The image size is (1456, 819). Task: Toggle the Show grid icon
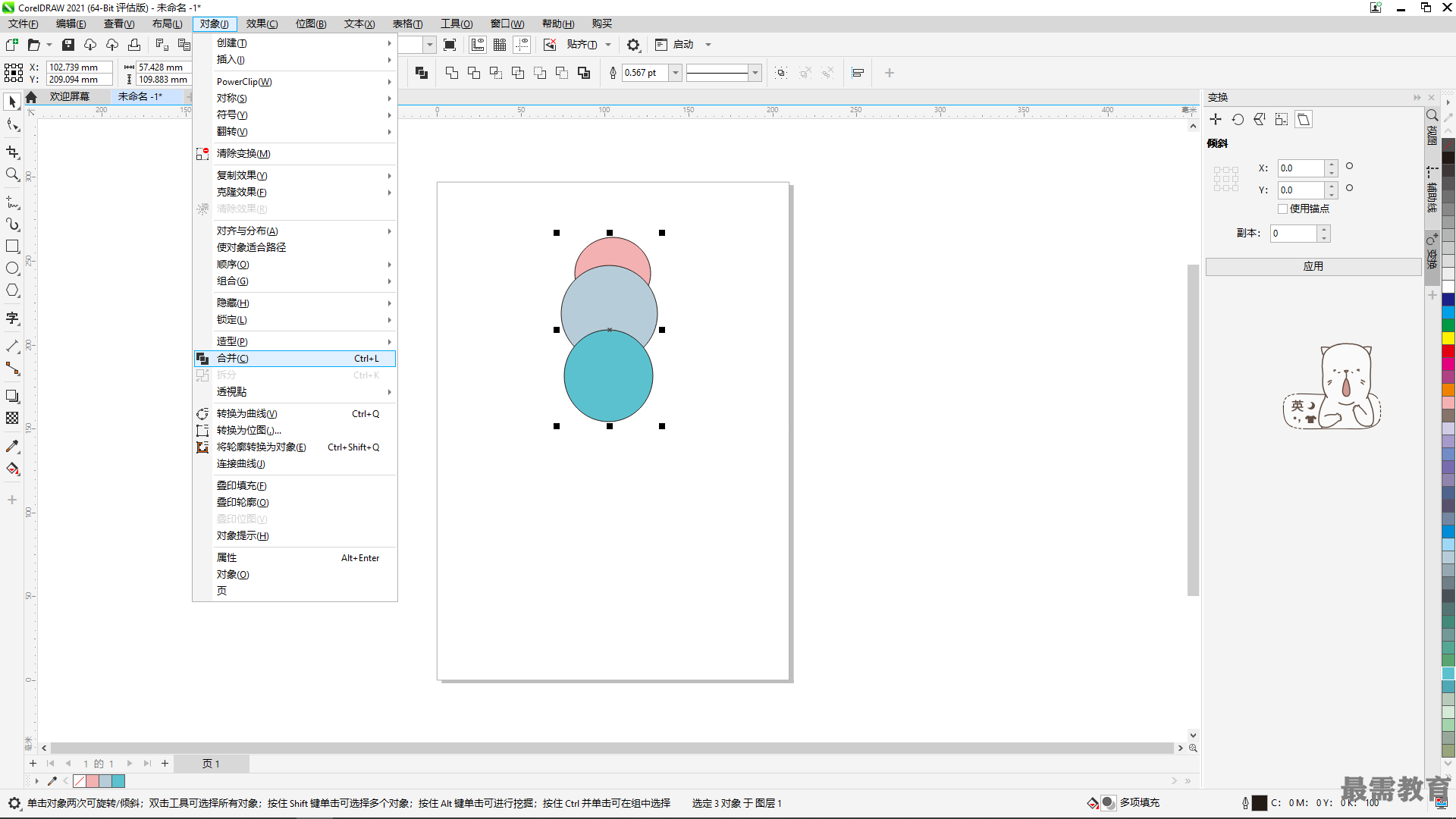click(500, 45)
